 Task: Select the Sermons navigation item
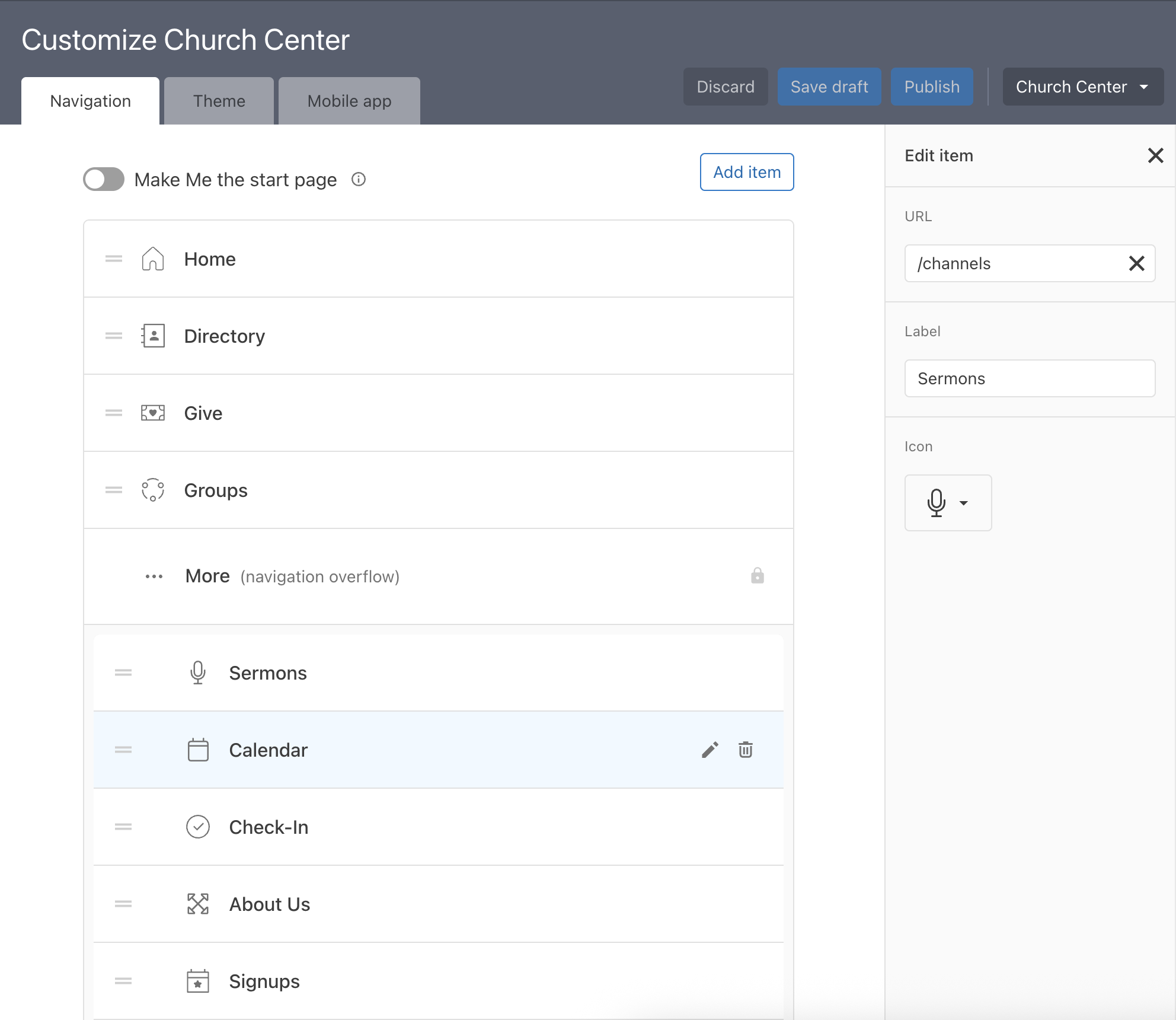(439, 672)
